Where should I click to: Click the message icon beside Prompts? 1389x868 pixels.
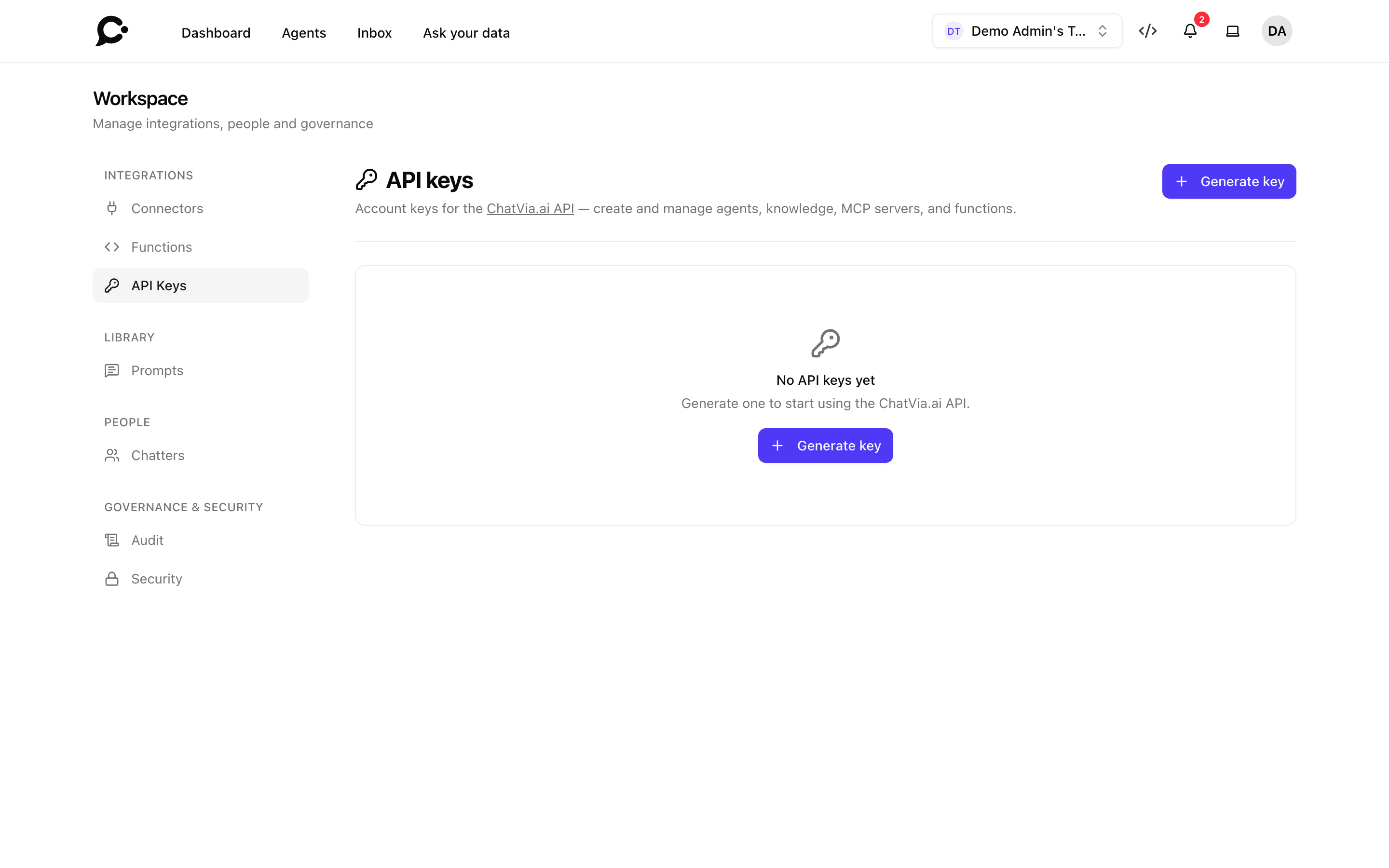[x=112, y=370]
